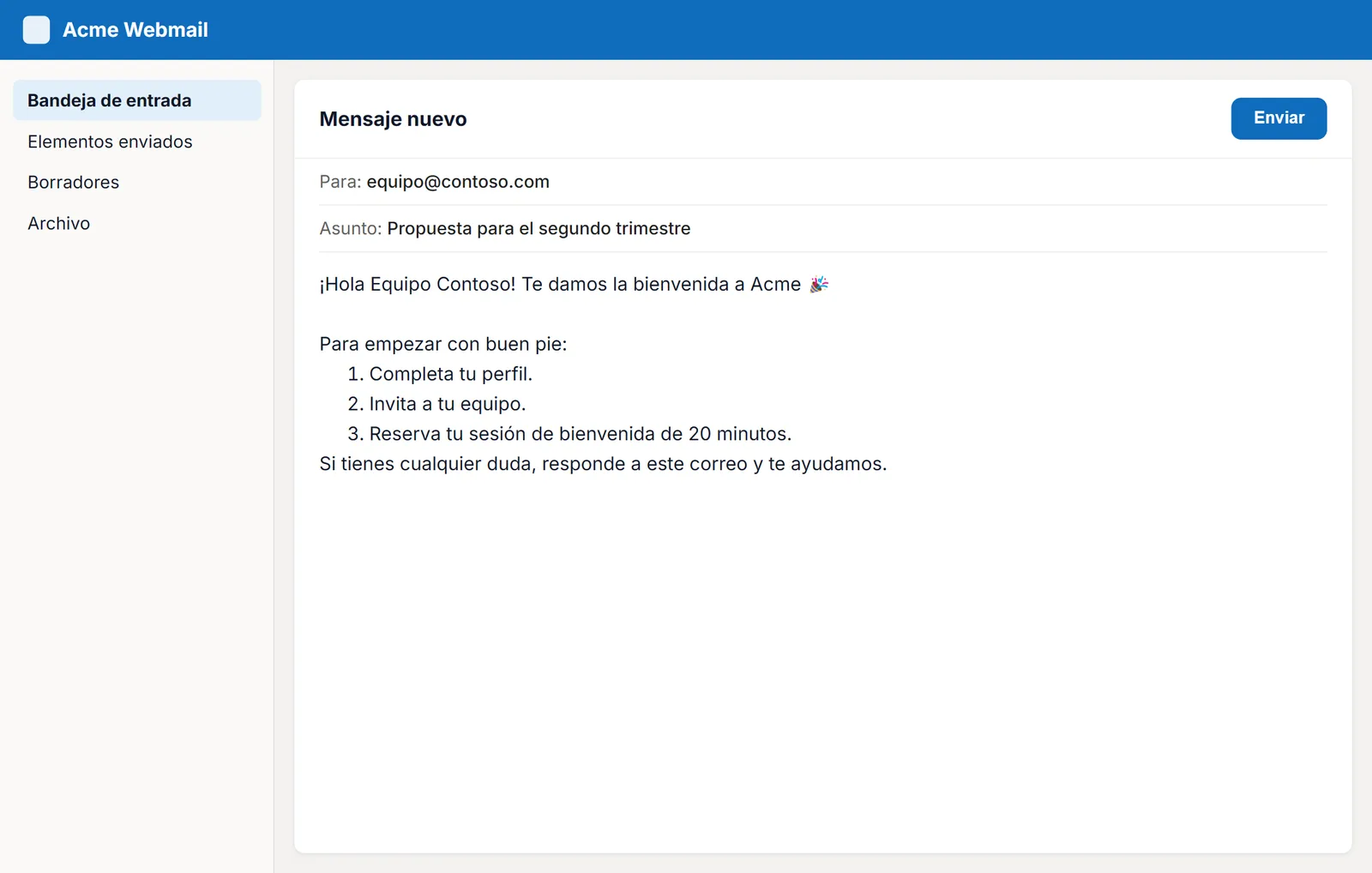Go to Borradores folder
The width and height of the screenshot is (1372, 873).
click(137, 182)
